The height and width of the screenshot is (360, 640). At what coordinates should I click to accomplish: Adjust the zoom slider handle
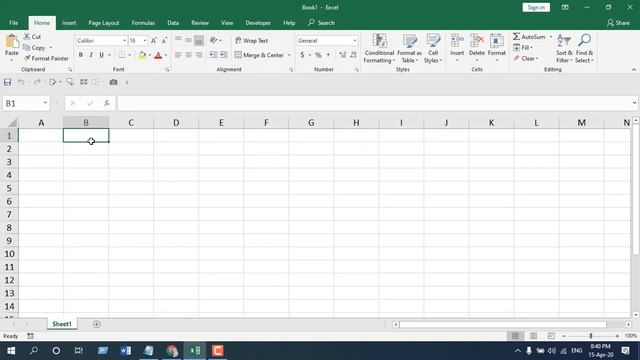point(591,336)
